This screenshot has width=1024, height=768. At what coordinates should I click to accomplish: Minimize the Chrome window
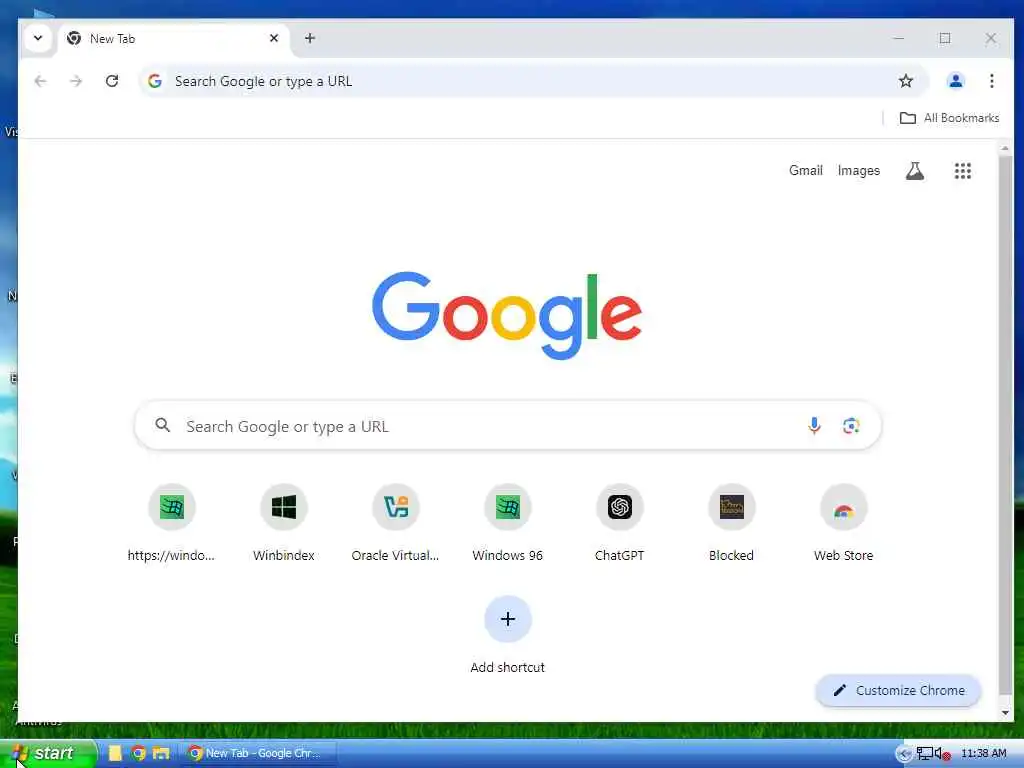coord(899,38)
